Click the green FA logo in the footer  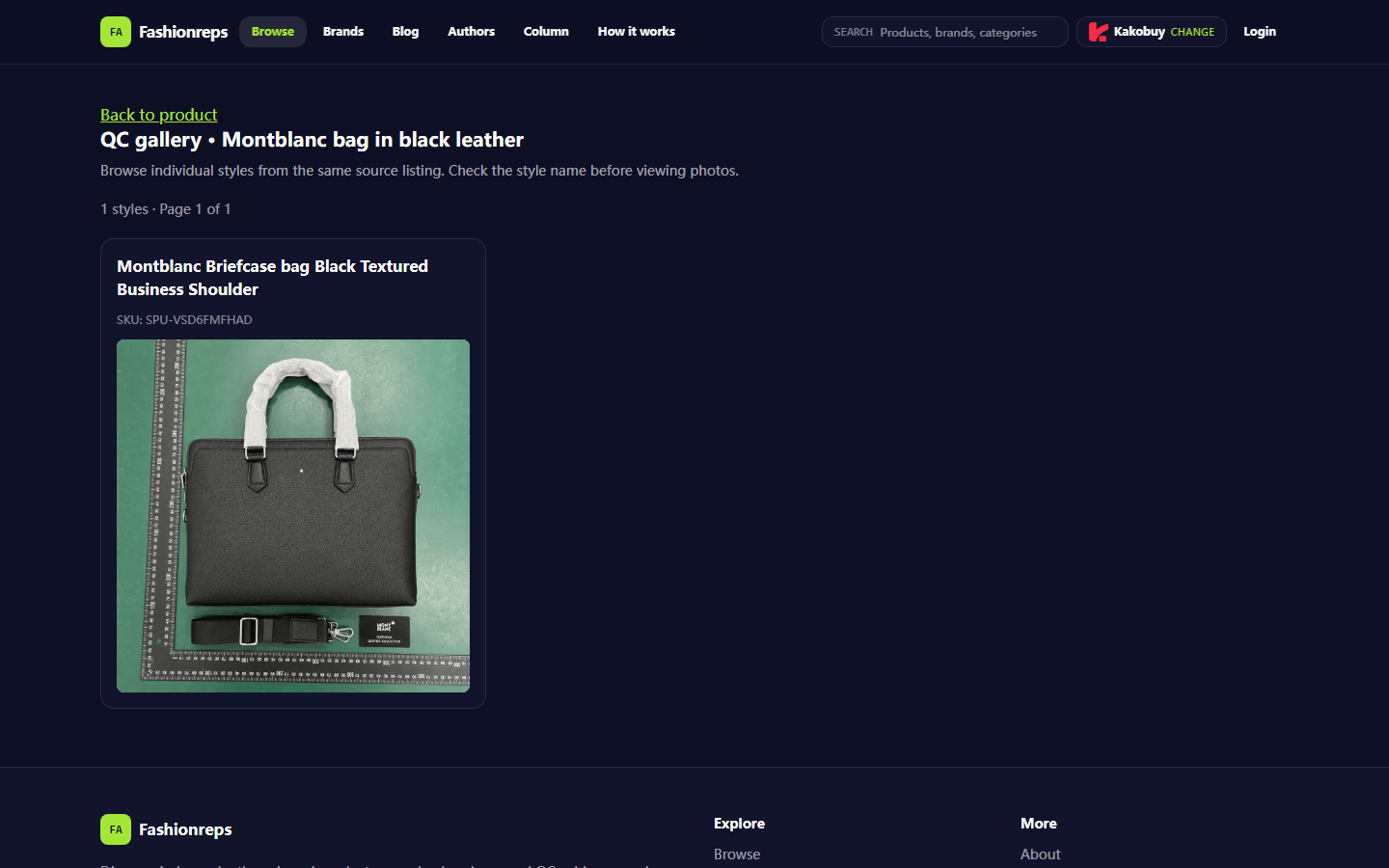[116, 829]
